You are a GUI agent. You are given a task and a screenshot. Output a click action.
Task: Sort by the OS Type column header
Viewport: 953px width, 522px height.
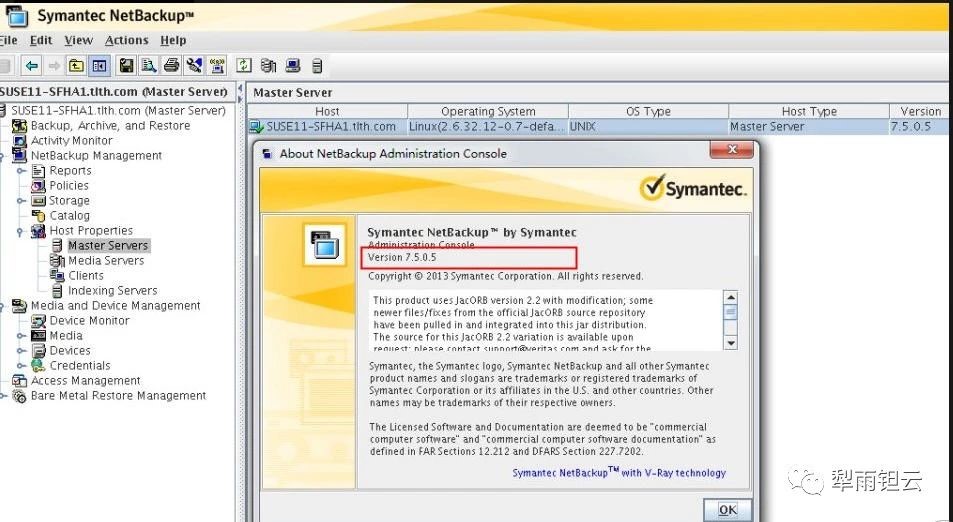tap(649, 111)
